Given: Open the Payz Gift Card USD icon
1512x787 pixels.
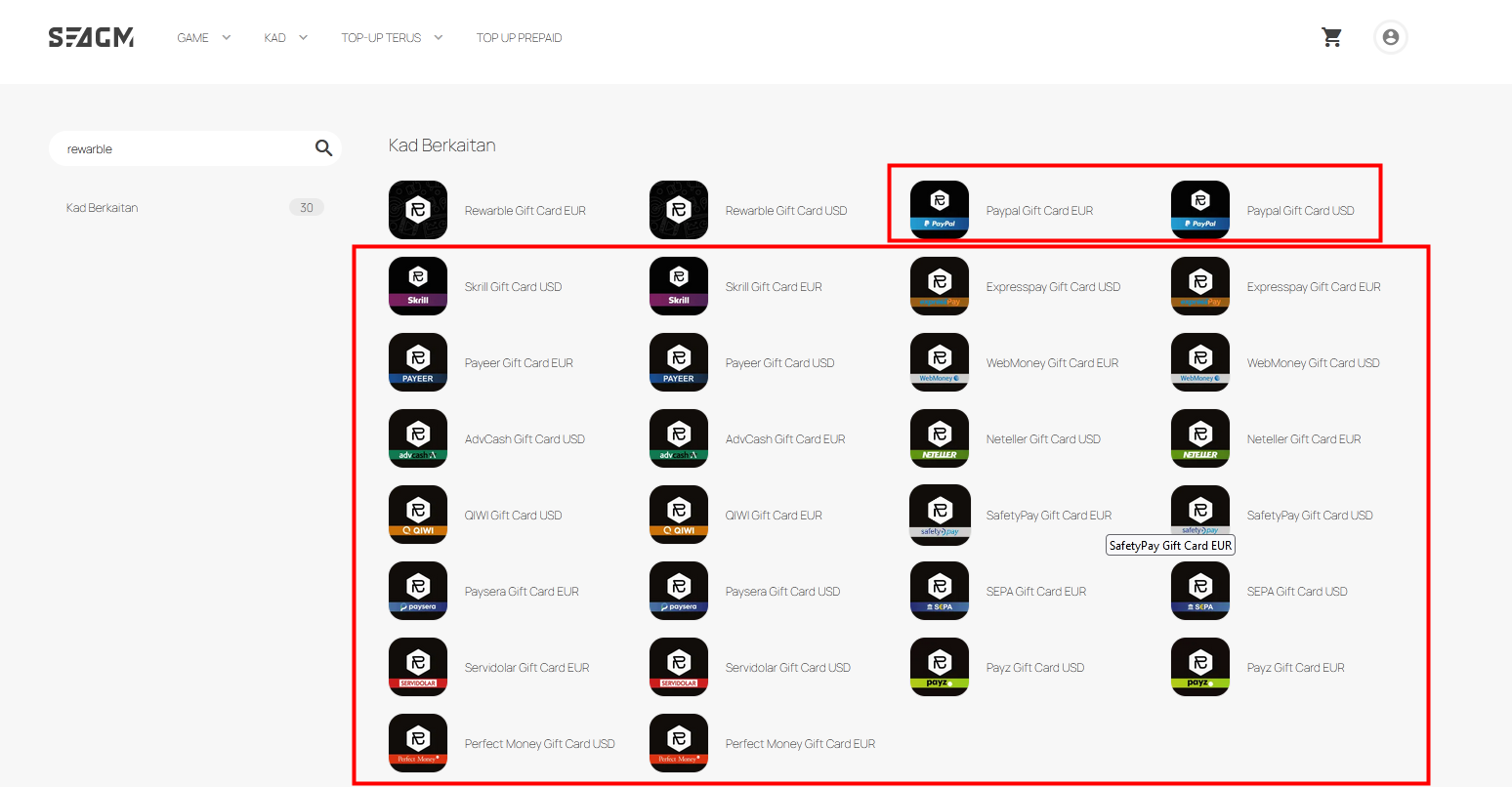Looking at the screenshot, I should click(940, 667).
